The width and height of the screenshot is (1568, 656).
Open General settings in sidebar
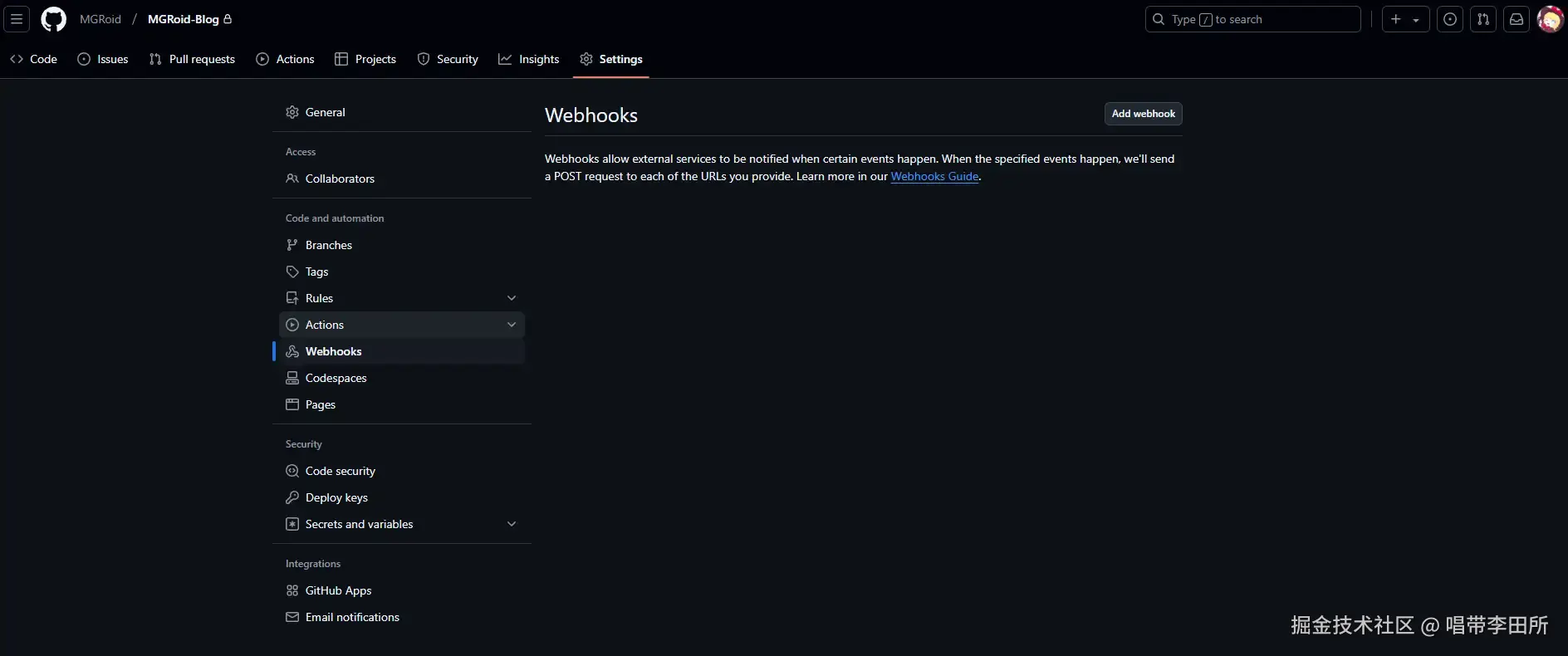click(x=402, y=112)
